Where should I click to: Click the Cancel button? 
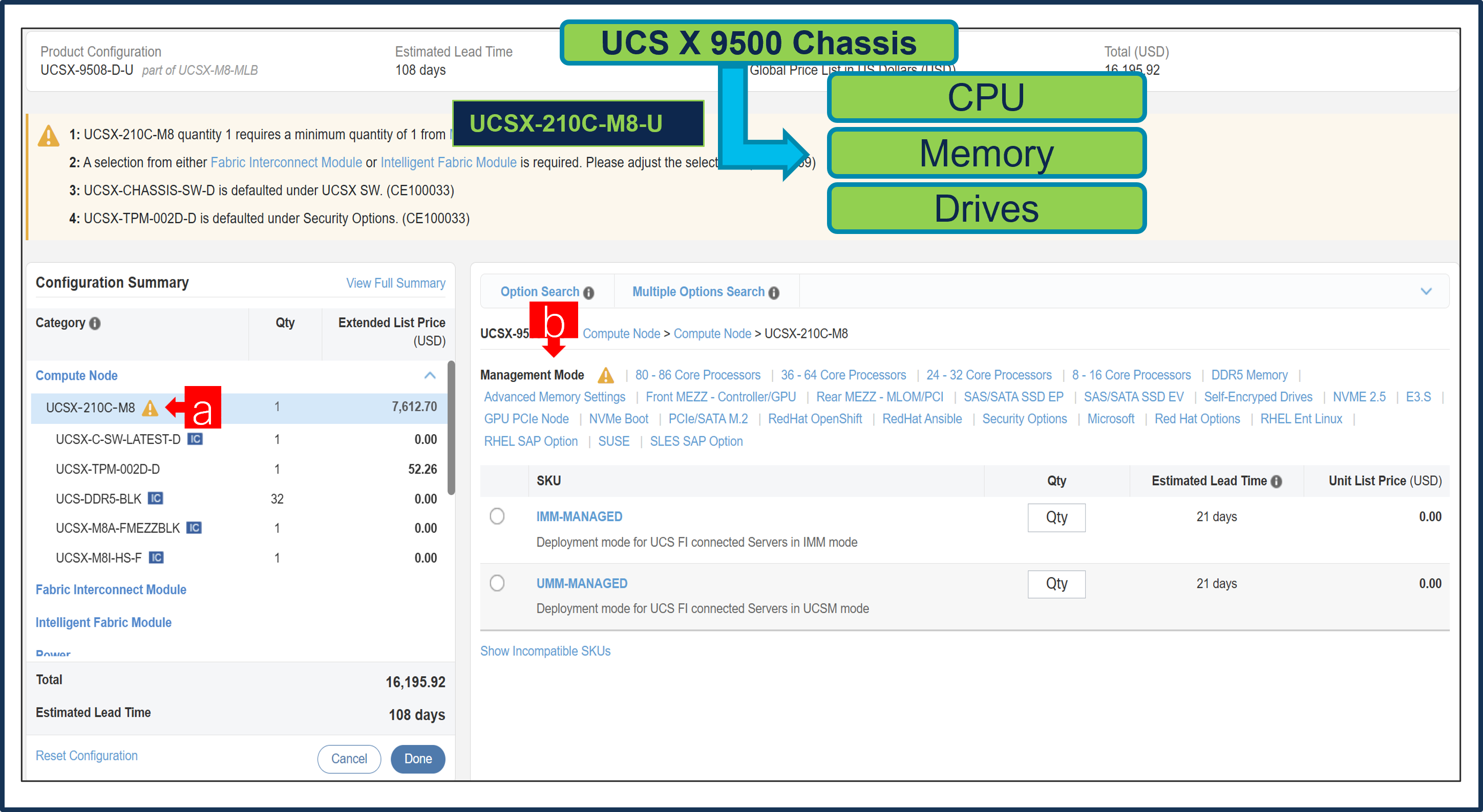349,758
